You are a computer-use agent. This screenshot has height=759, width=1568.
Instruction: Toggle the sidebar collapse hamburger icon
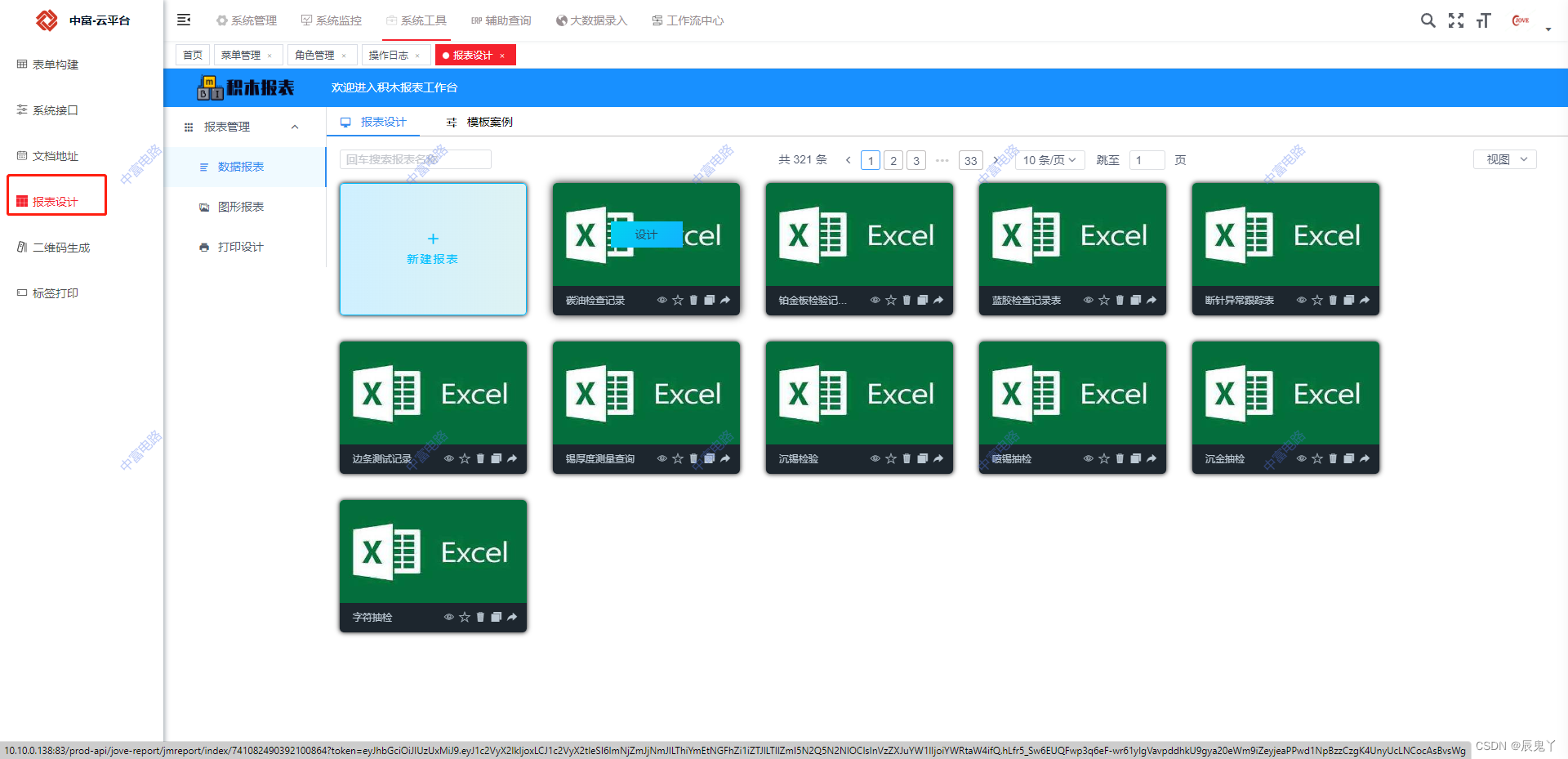(184, 20)
